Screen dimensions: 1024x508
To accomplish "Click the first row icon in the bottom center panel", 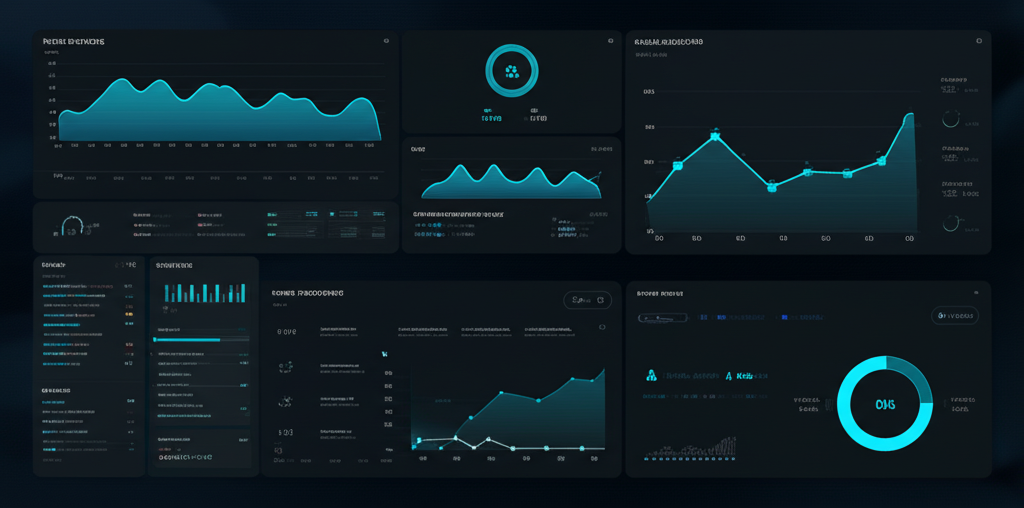I will coord(286,331).
